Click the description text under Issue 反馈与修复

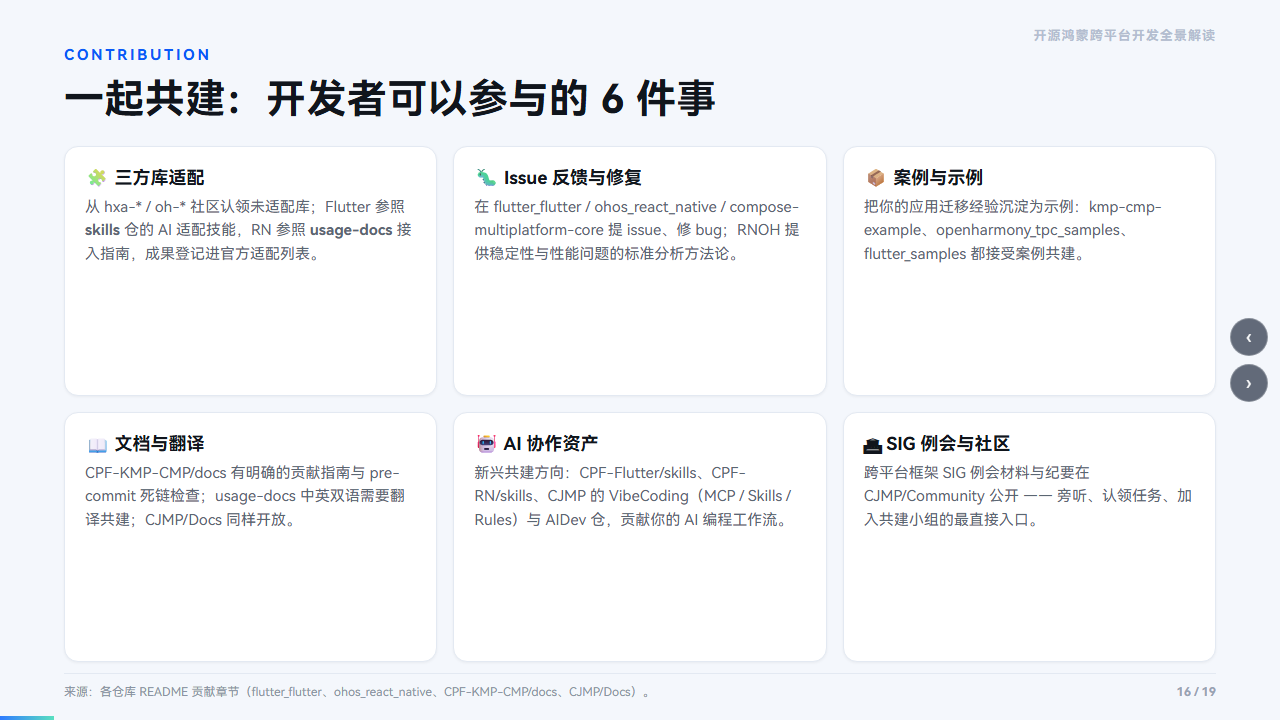tap(637, 230)
